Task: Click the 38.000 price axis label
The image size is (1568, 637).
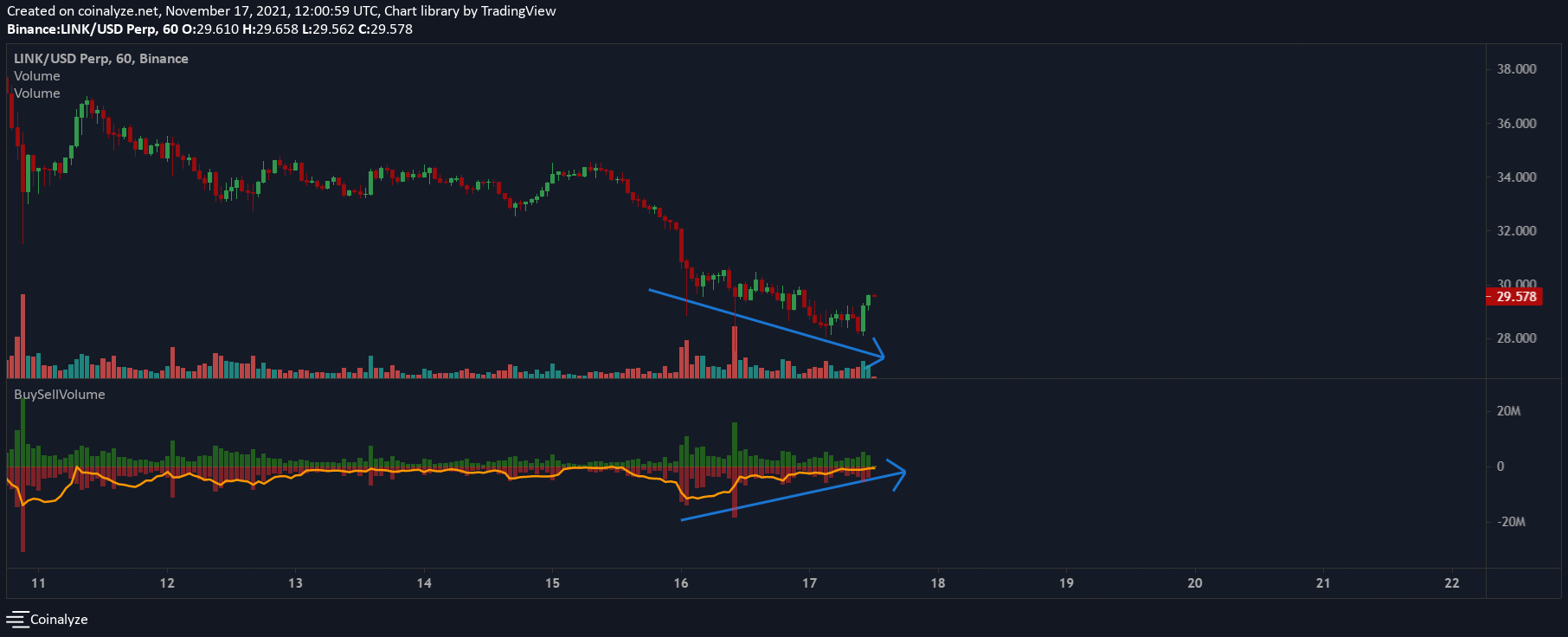Action: [1517, 69]
